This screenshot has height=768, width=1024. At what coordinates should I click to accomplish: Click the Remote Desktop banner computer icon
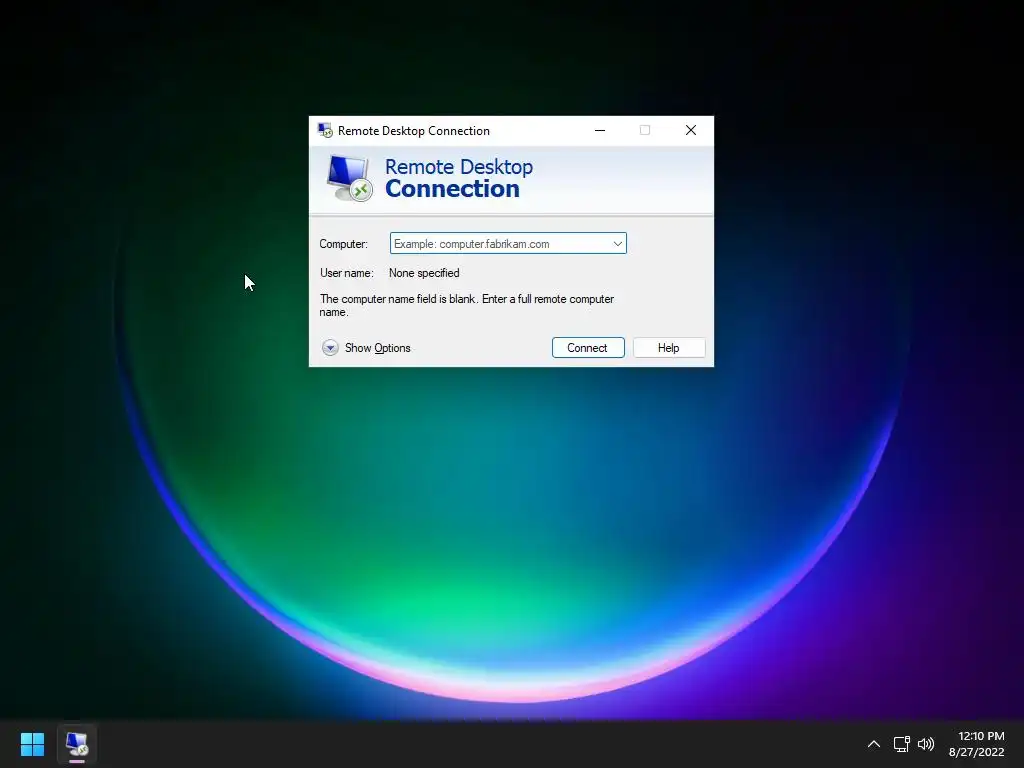click(349, 178)
